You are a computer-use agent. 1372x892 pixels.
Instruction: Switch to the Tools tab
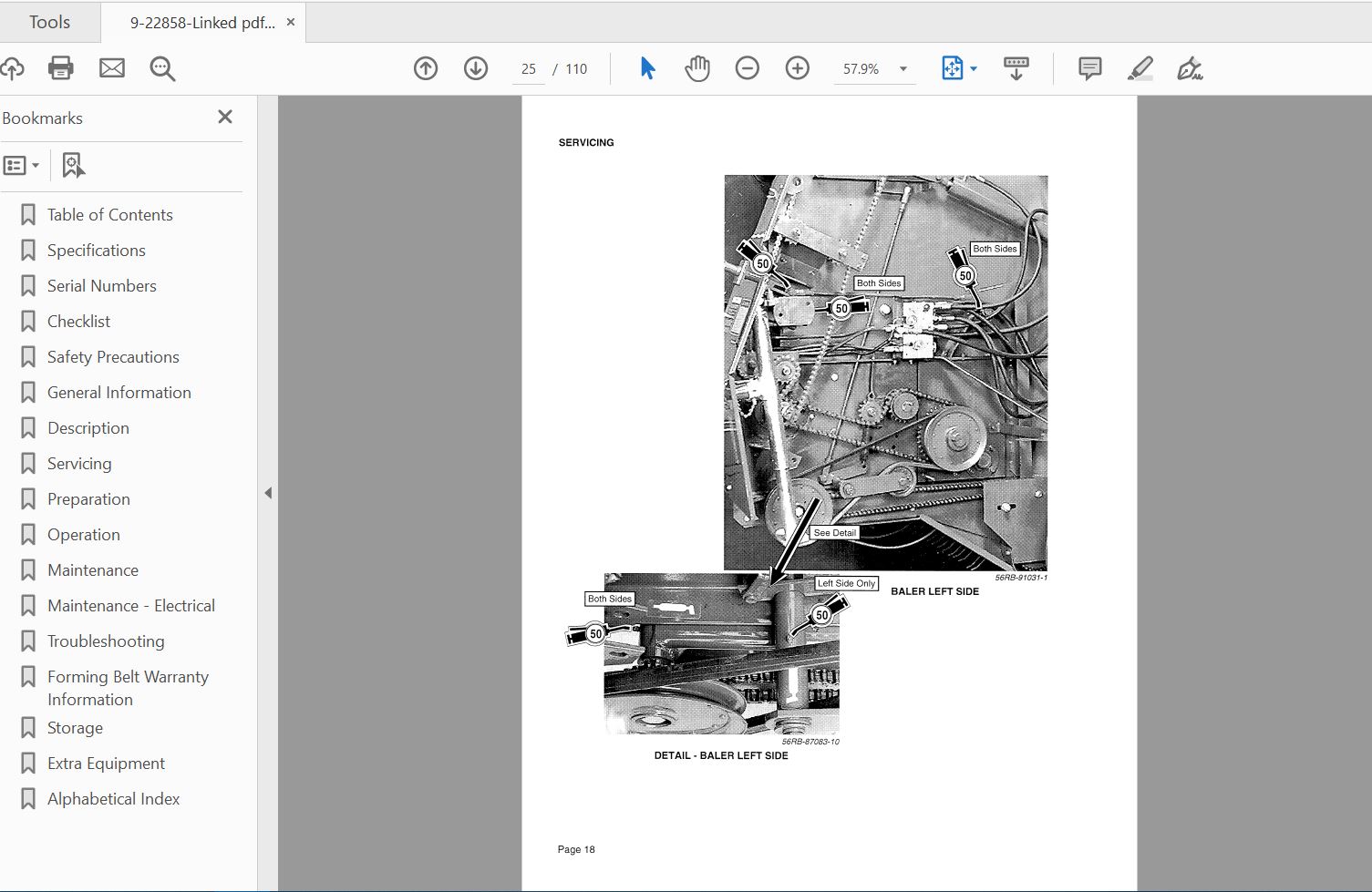49,22
